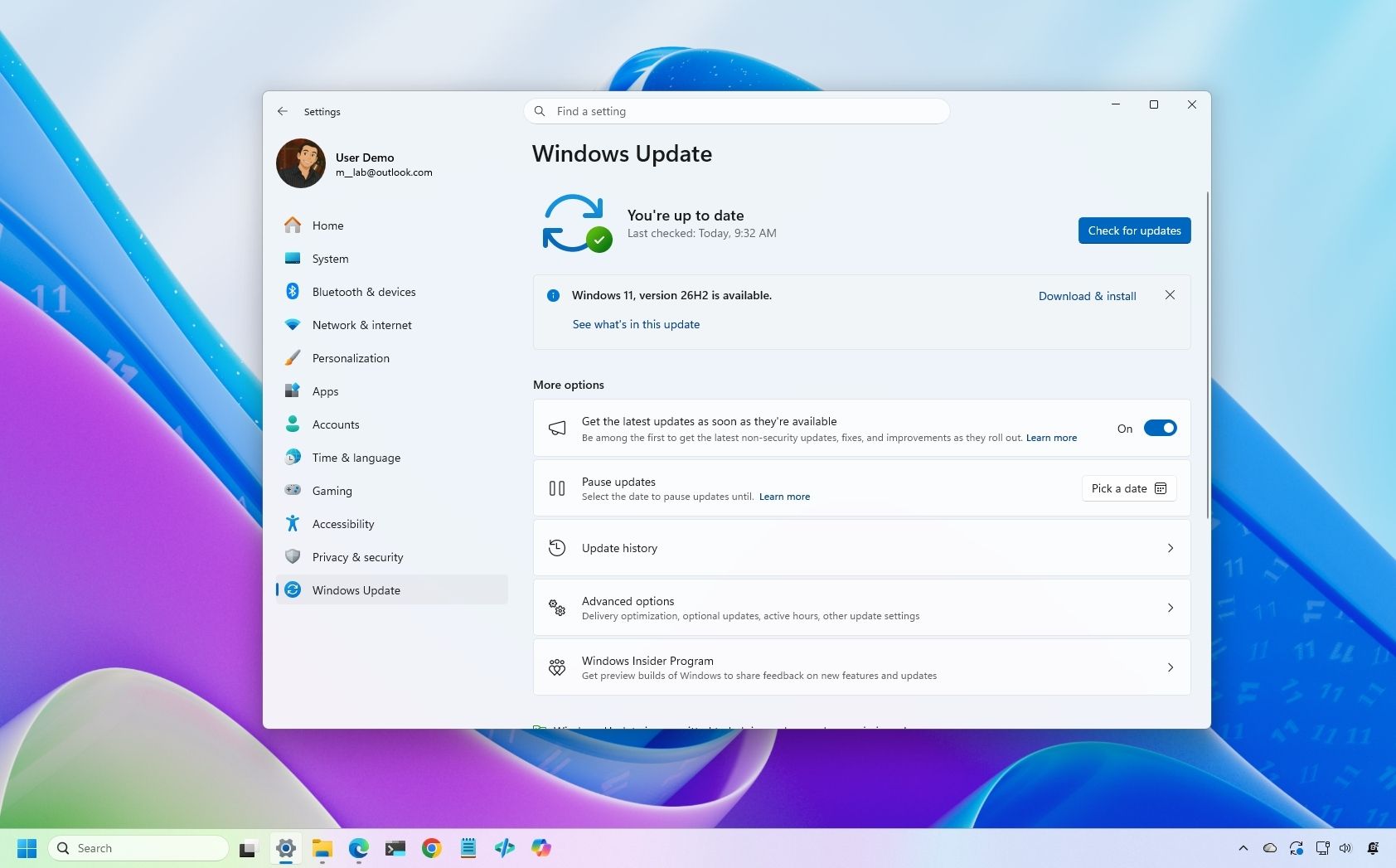Click the Personalization paintbrush icon
The height and width of the screenshot is (868, 1396).
(293, 358)
